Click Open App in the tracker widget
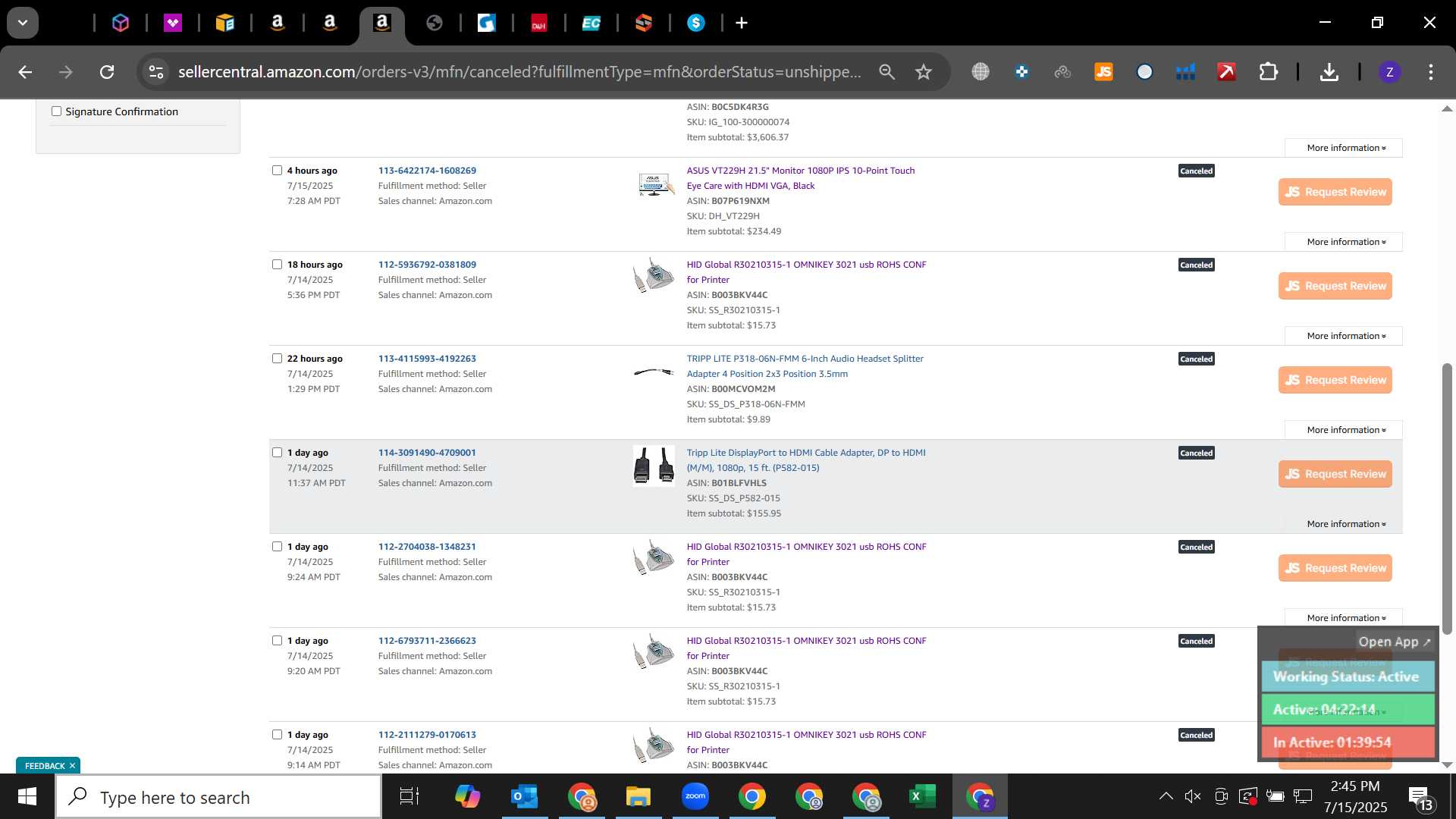Viewport: 1456px width, 819px height. click(1394, 642)
